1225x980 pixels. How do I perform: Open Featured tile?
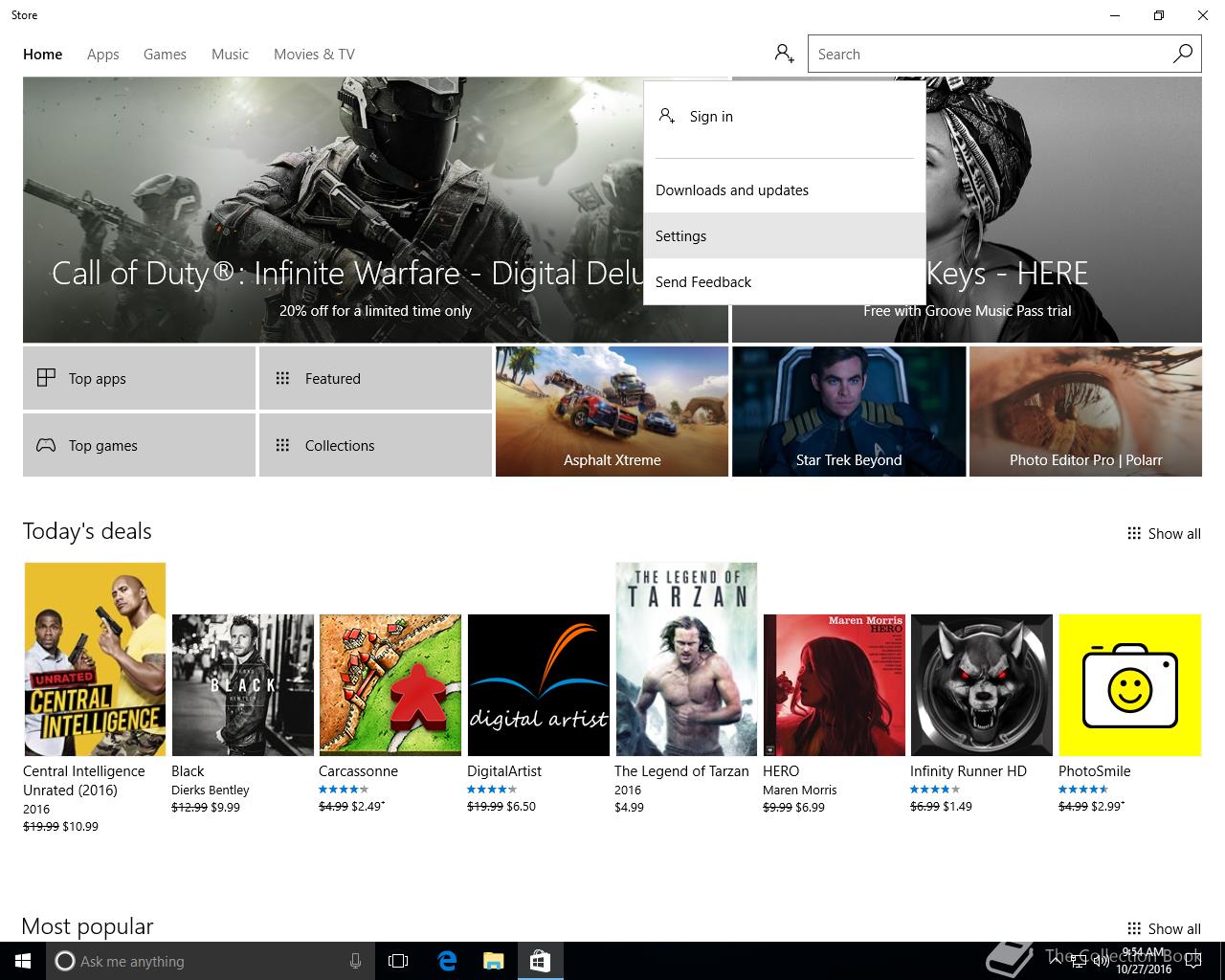375,378
